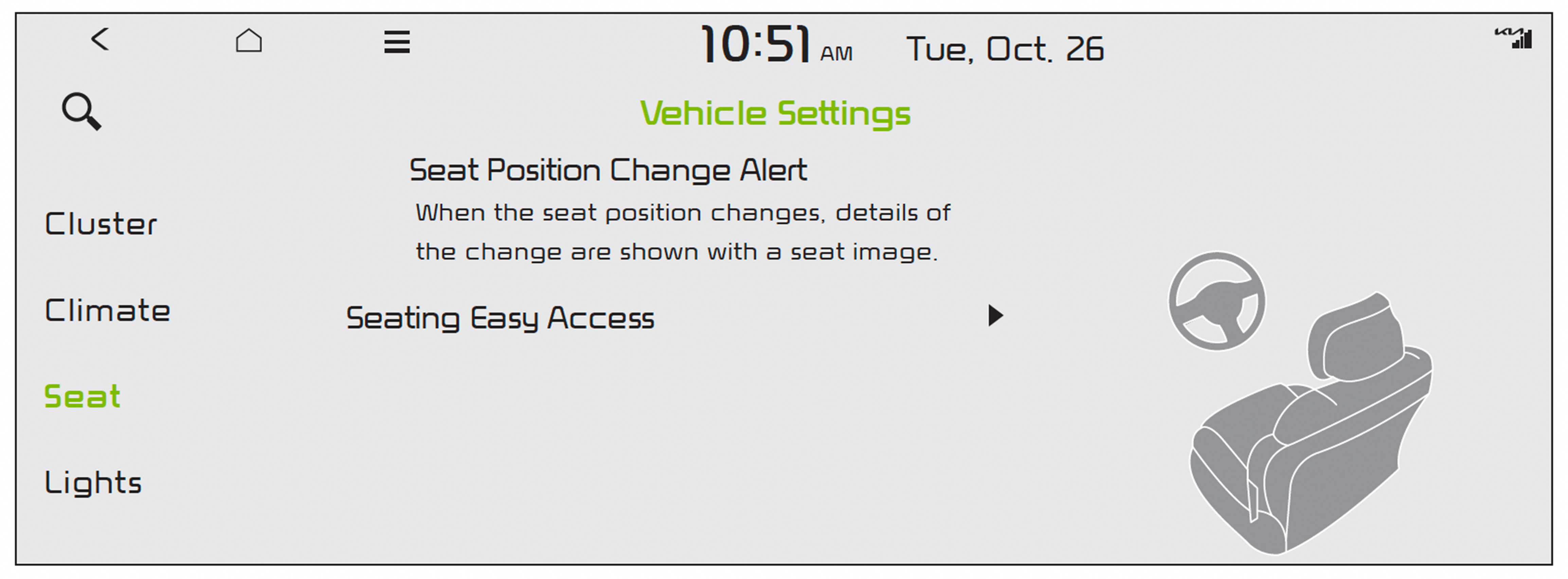This screenshot has width=1568, height=579.
Task: Go back using the back arrow
Action: [101, 40]
